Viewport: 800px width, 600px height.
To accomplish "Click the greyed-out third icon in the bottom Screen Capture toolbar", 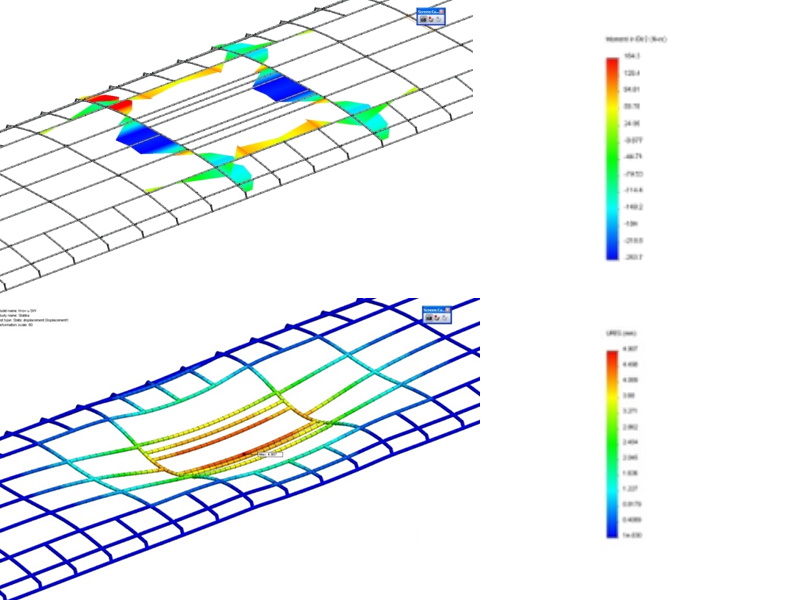I will [442, 319].
